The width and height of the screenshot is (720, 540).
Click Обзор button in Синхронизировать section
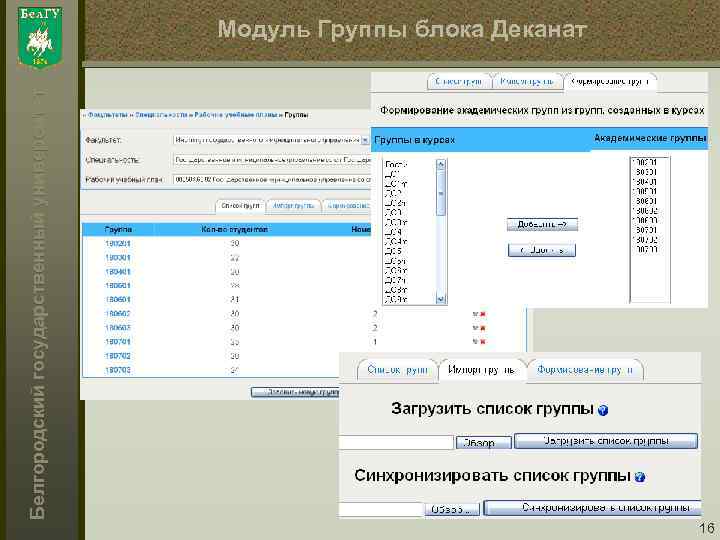click(x=452, y=509)
